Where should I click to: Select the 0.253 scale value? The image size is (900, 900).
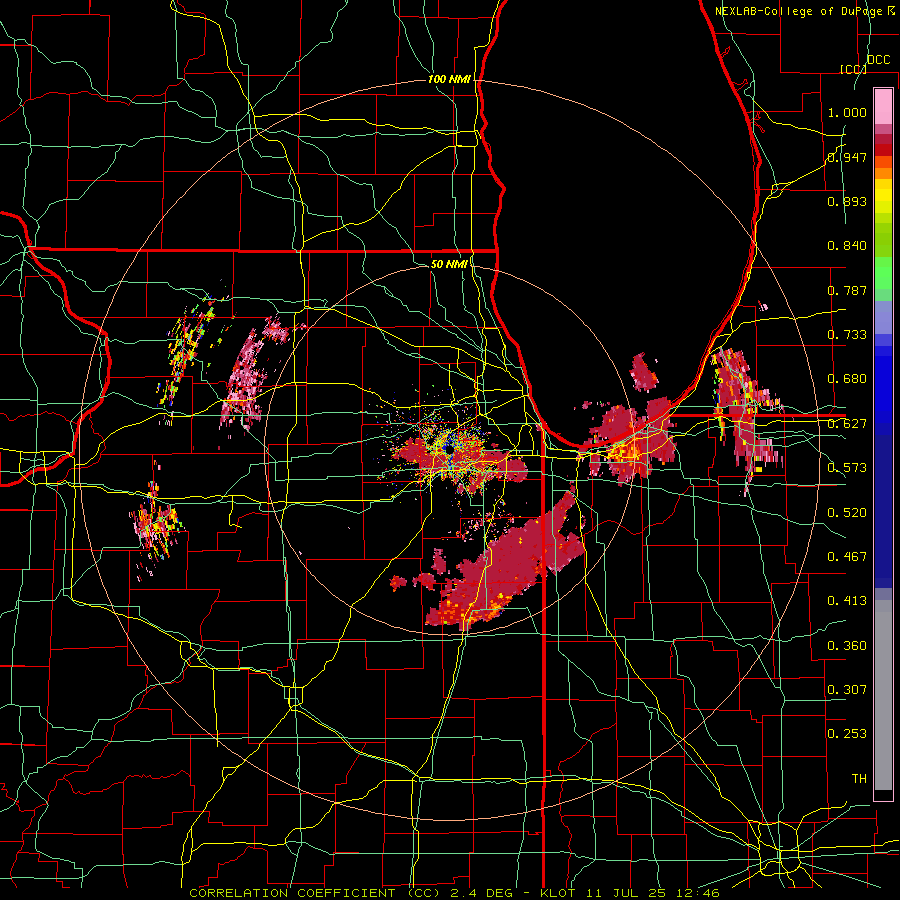click(847, 734)
